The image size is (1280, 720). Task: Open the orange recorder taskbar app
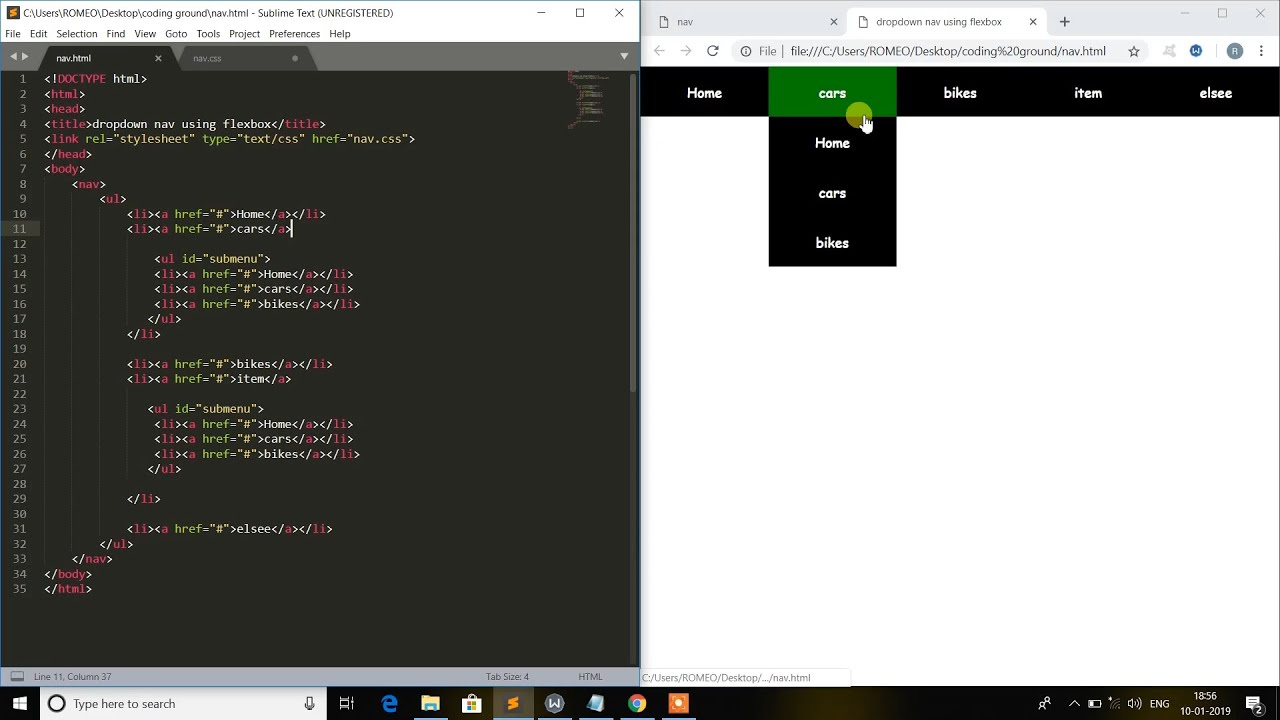pyautogui.click(x=678, y=704)
